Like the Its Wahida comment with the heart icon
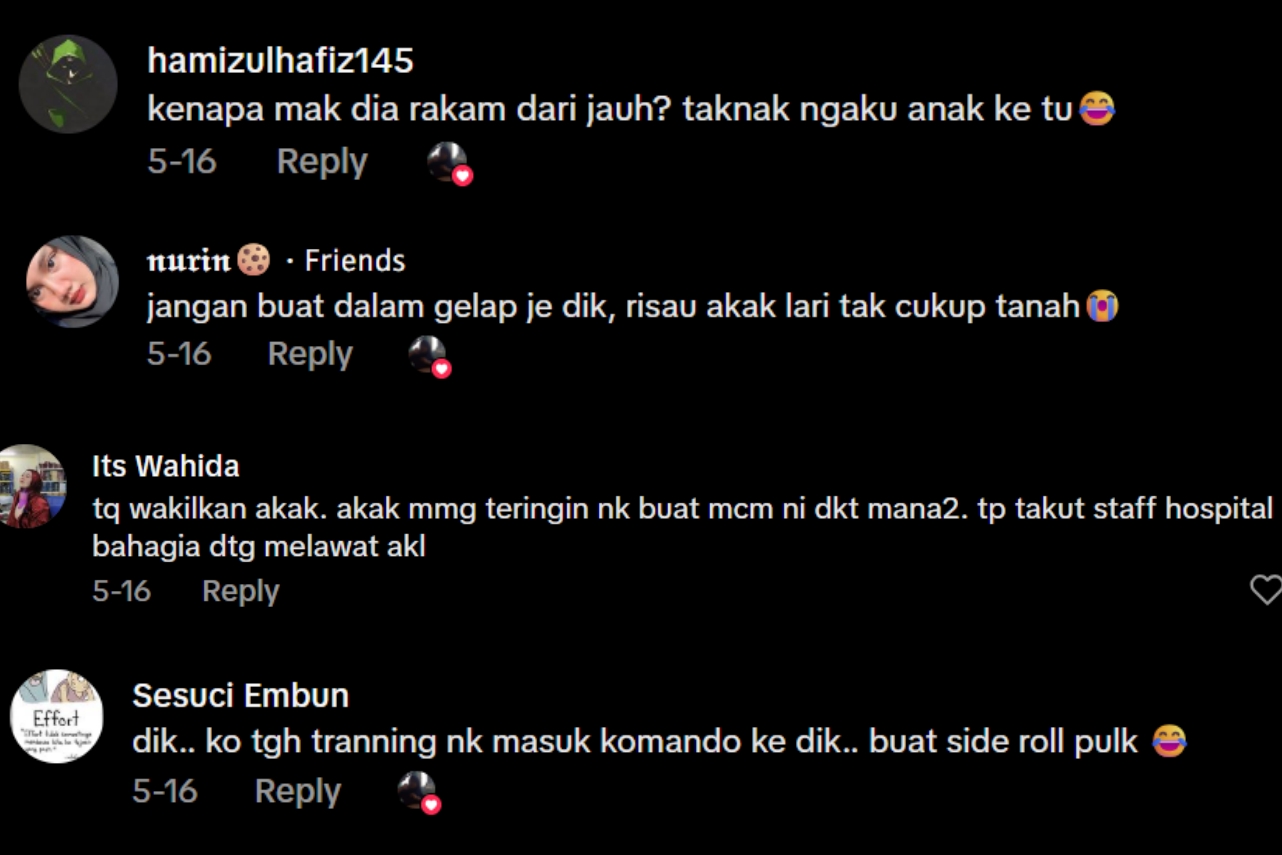The width and height of the screenshot is (1282, 855). click(1266, 590)
